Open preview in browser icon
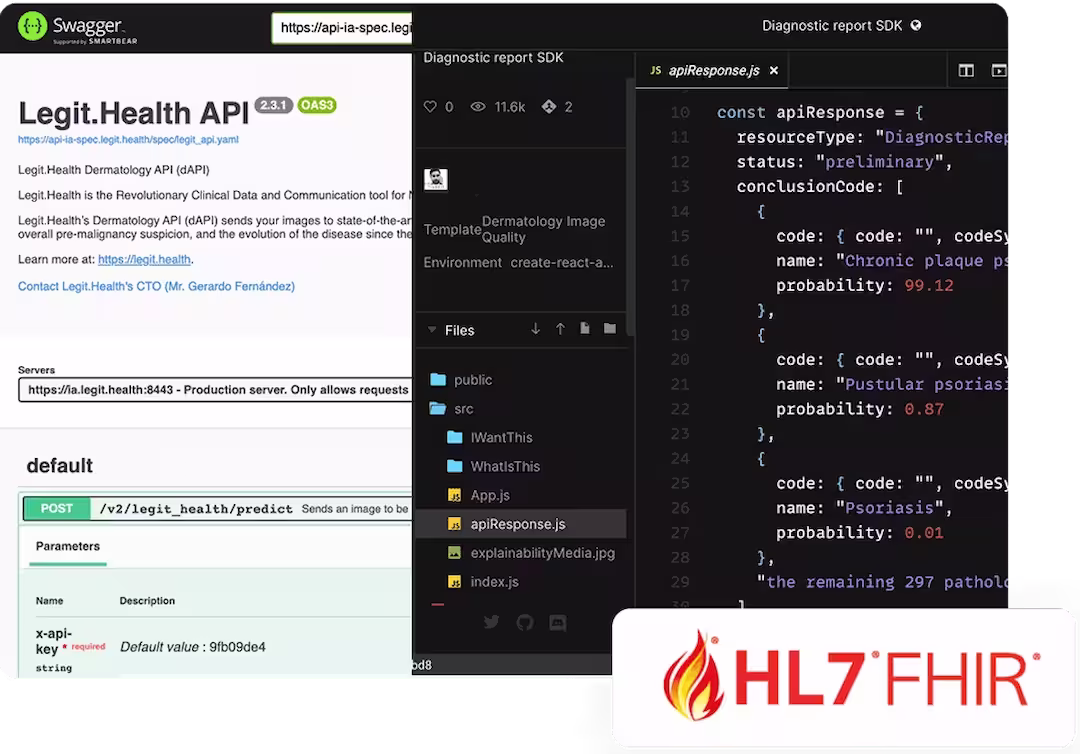The image size is (1080, 754). (x=1000, y=70)
